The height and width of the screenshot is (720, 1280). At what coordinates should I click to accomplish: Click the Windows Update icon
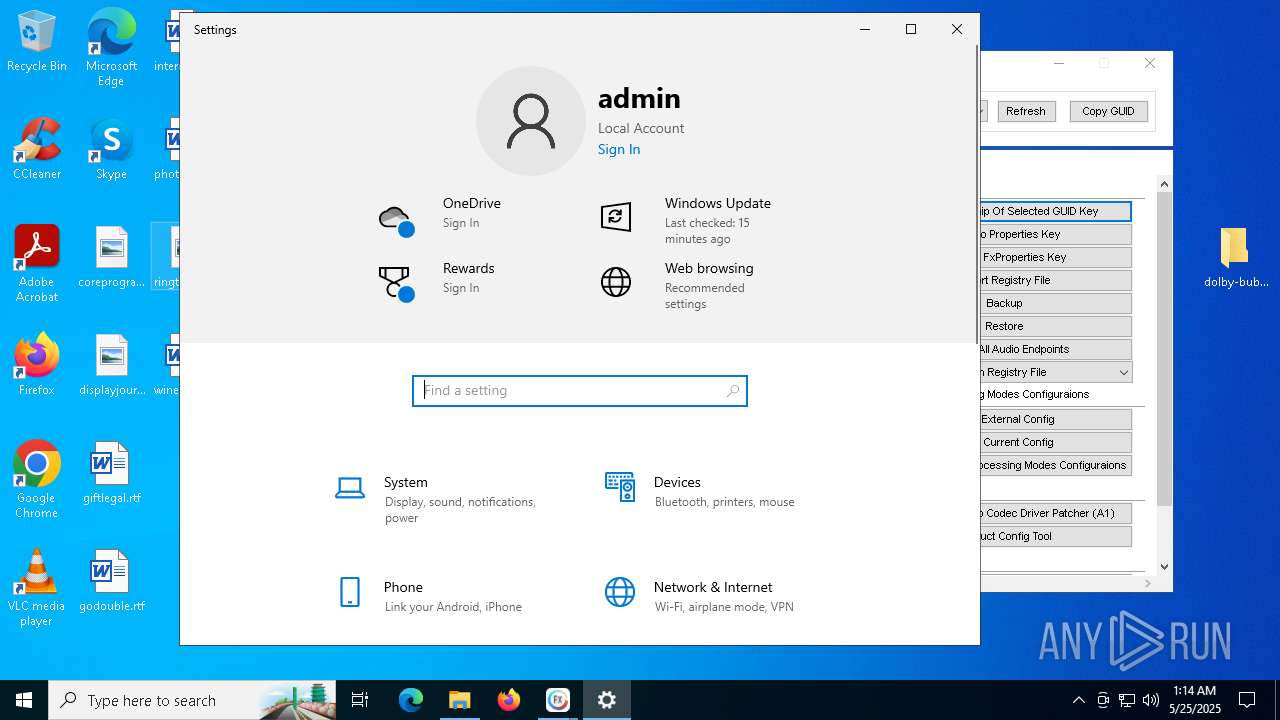point(616,216)
